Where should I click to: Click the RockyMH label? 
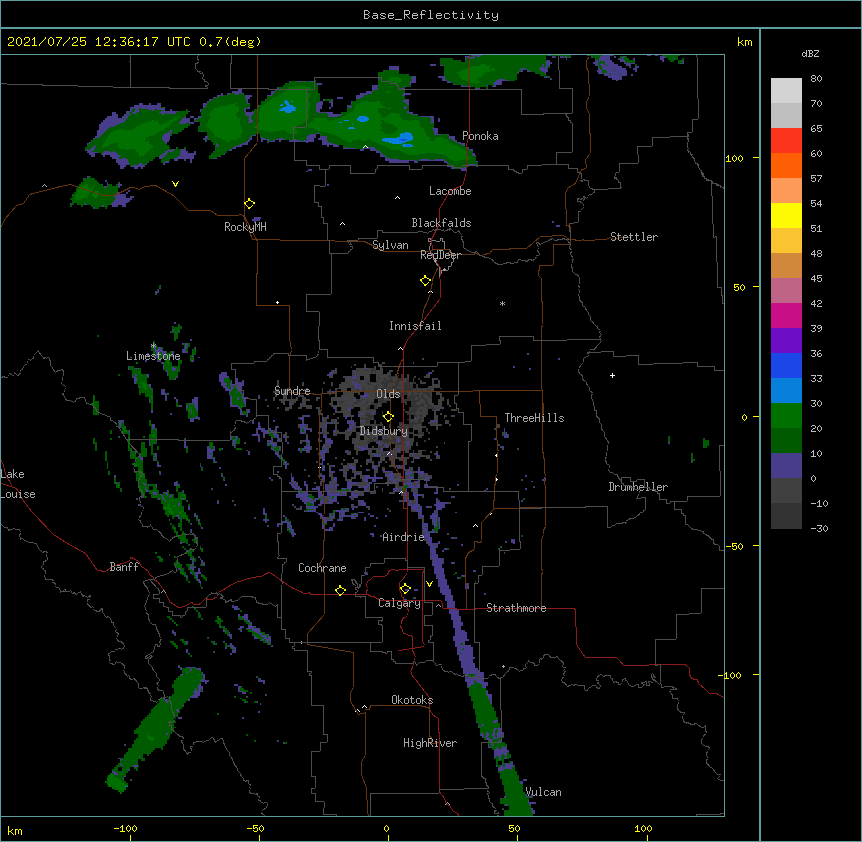pos(245,227)
